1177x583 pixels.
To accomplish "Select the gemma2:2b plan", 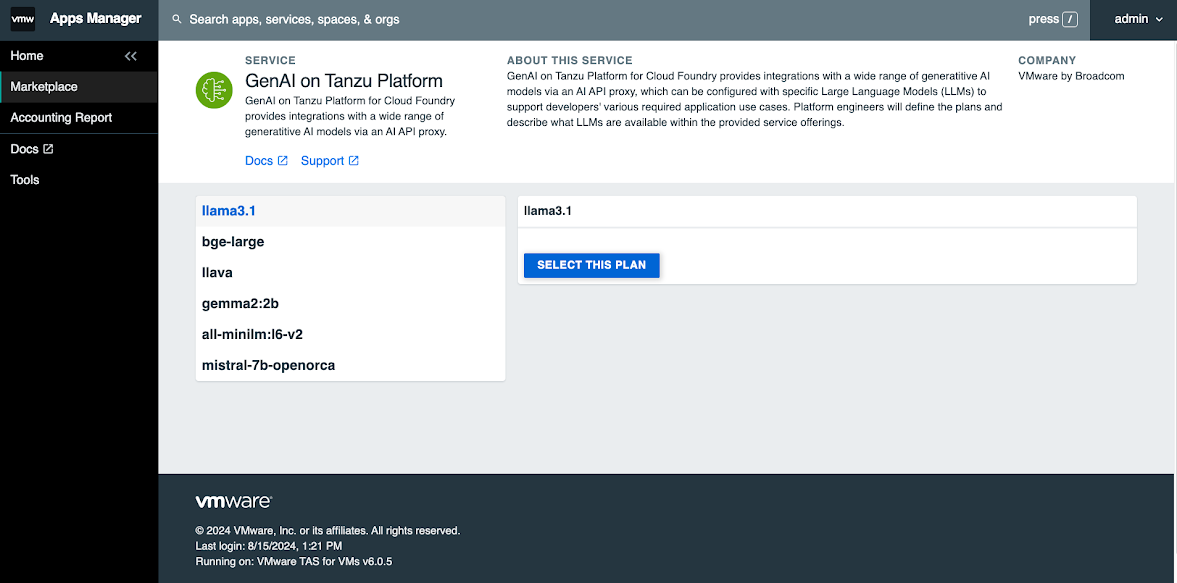I will [350, 304].
